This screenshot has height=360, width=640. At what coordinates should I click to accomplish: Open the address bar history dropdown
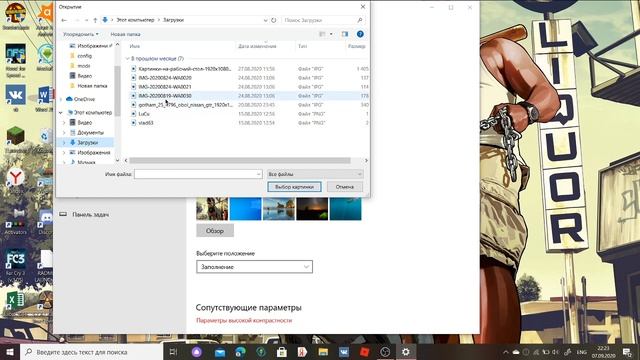(x=265, y=20)
